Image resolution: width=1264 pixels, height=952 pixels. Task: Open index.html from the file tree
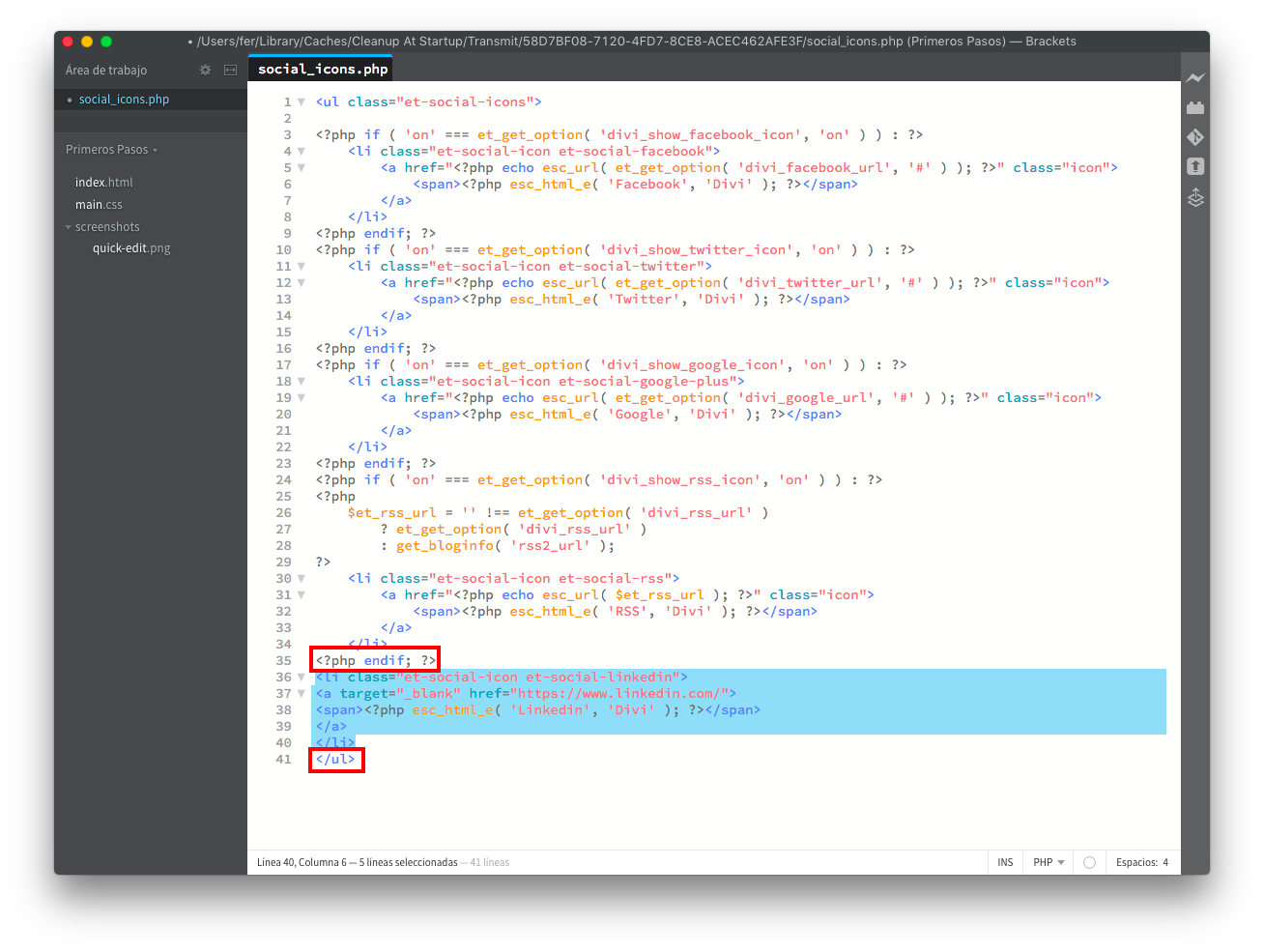coord(103,183)
